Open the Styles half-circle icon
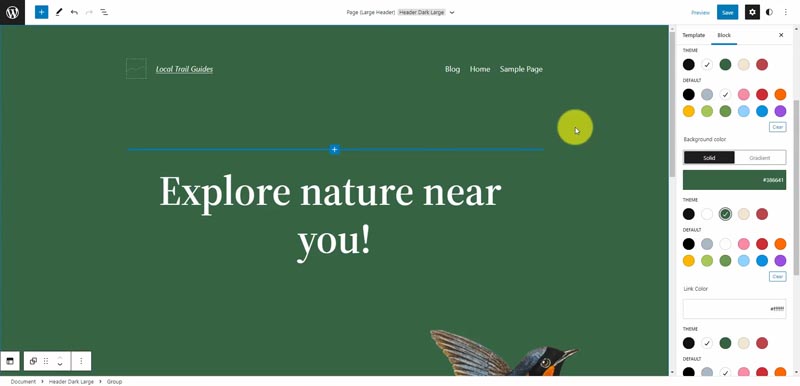 coord(769,12)
